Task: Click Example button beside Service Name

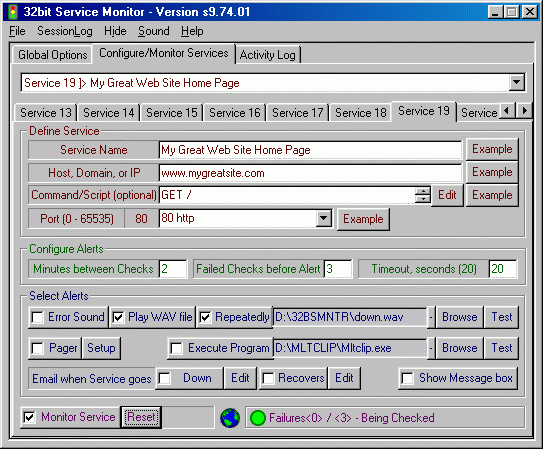Action: [x=492, y=149]
